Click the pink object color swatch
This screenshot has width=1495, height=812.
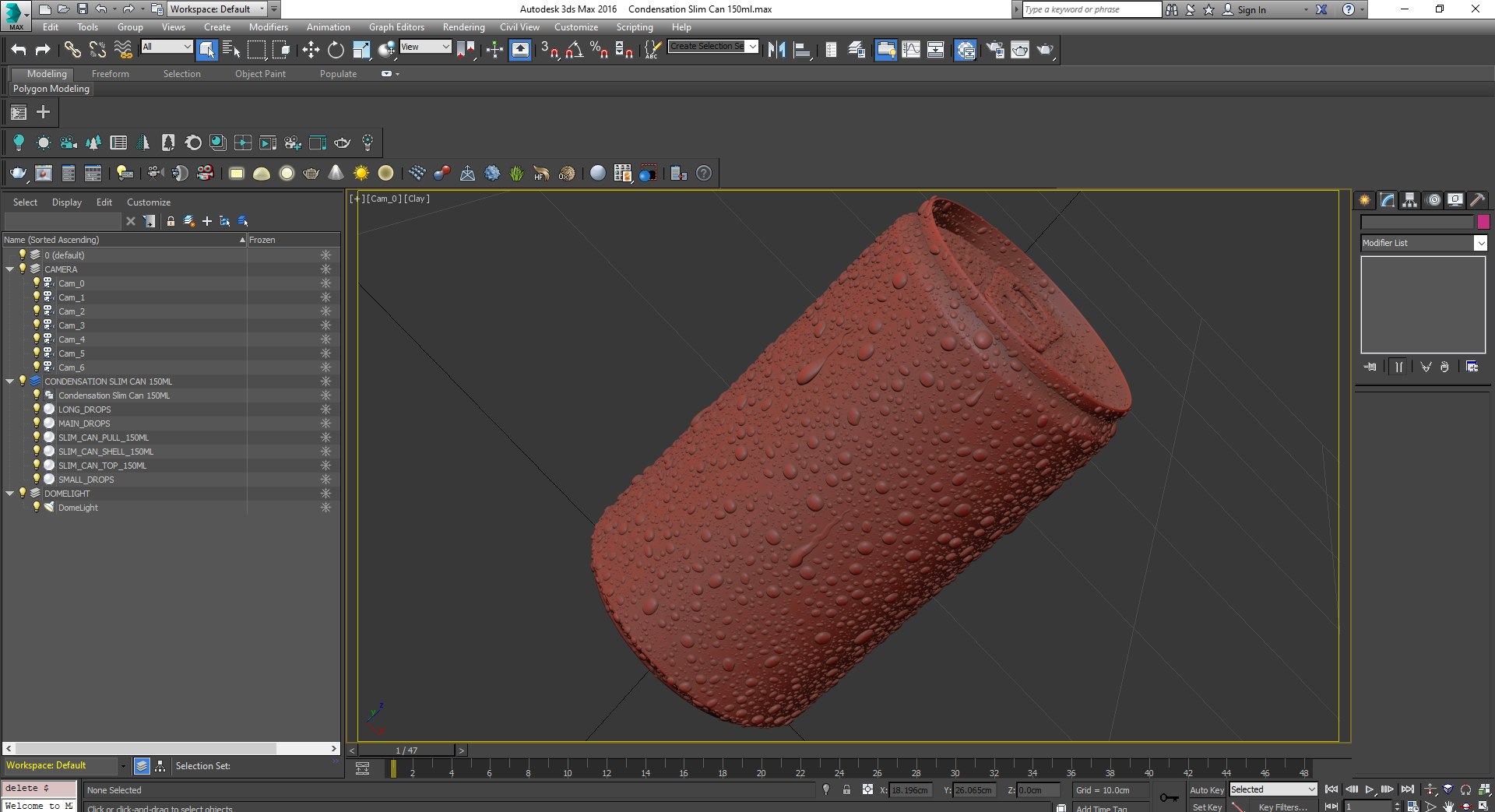[1483, 222]
